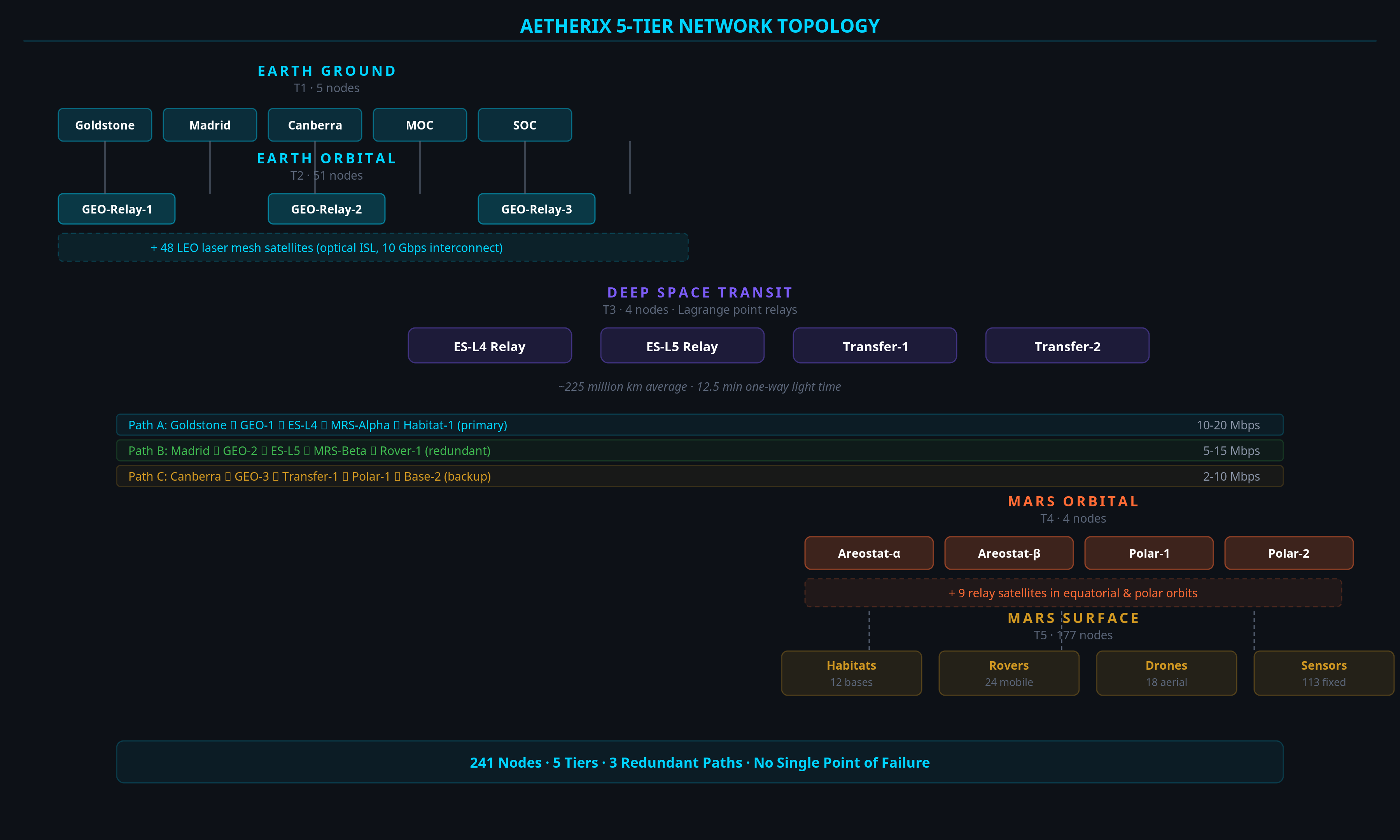Click the GEO-Relay-2 node
Viewport: 1400px width, 840px height.
(x=327, y=209)
